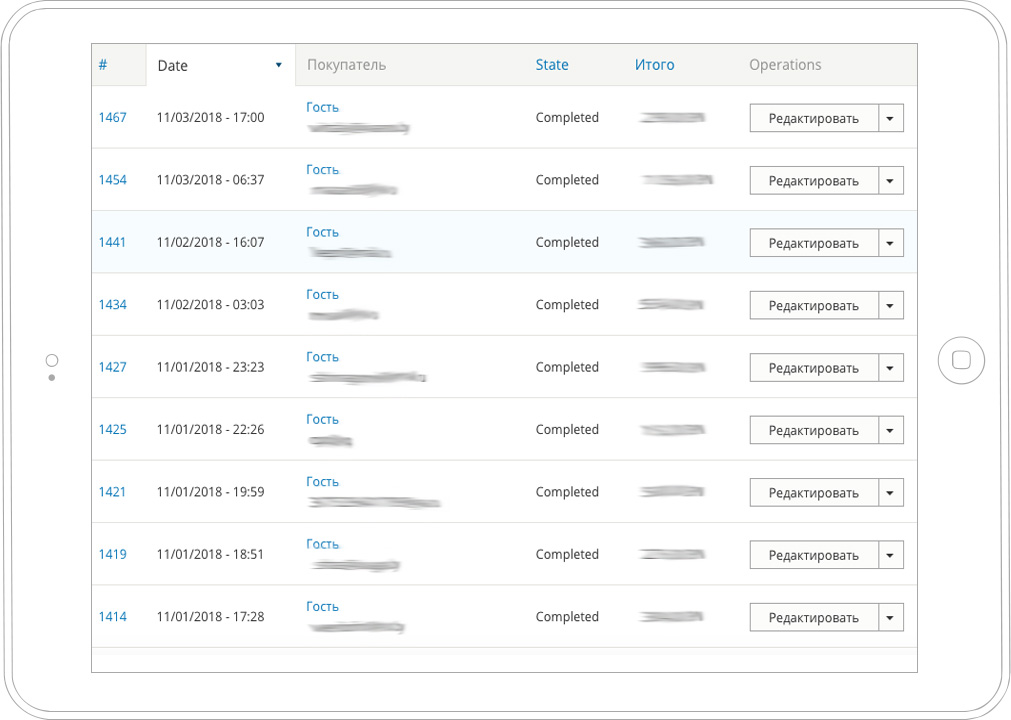Sort orders by the # column
The width and height of the screenshot is (1011, 720).
103,65
